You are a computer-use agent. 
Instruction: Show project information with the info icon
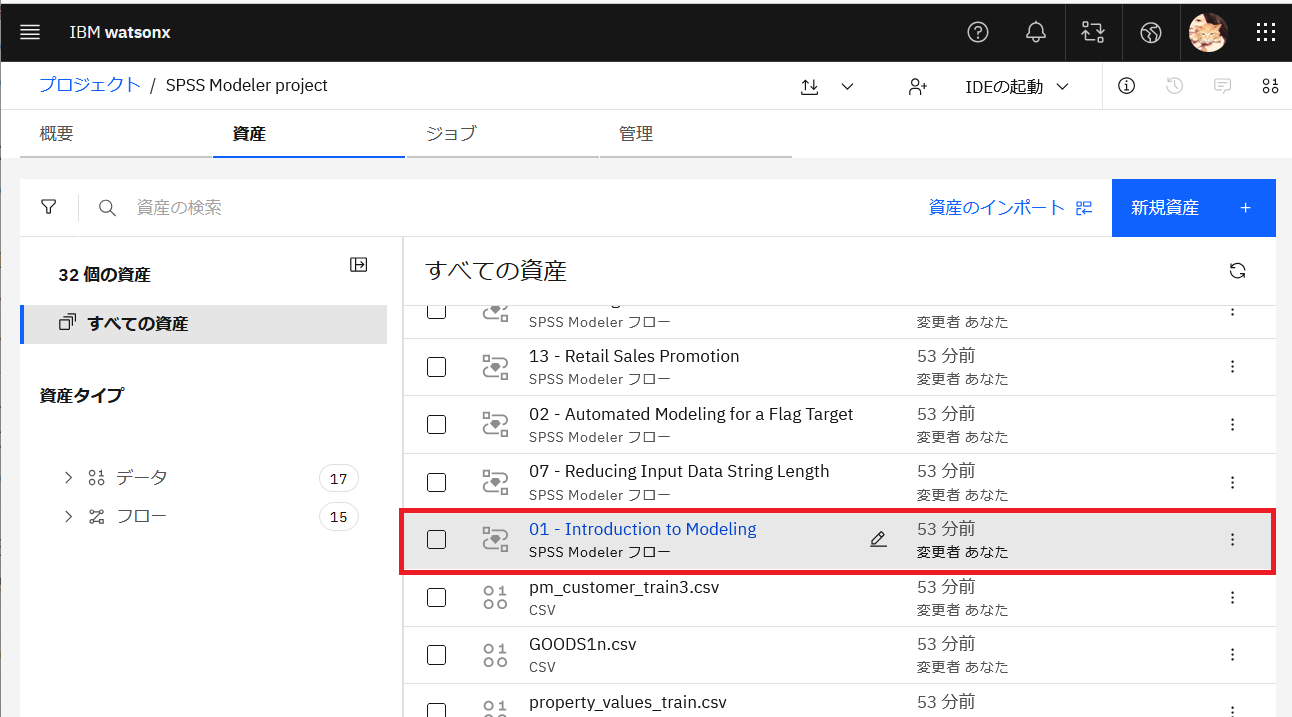tap(1126, 86)
